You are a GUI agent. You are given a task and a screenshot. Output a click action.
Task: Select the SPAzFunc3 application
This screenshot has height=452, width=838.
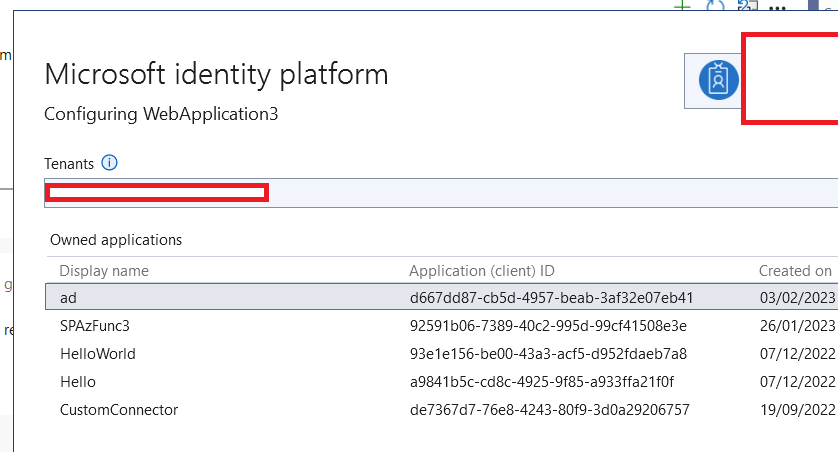(95, 326)
